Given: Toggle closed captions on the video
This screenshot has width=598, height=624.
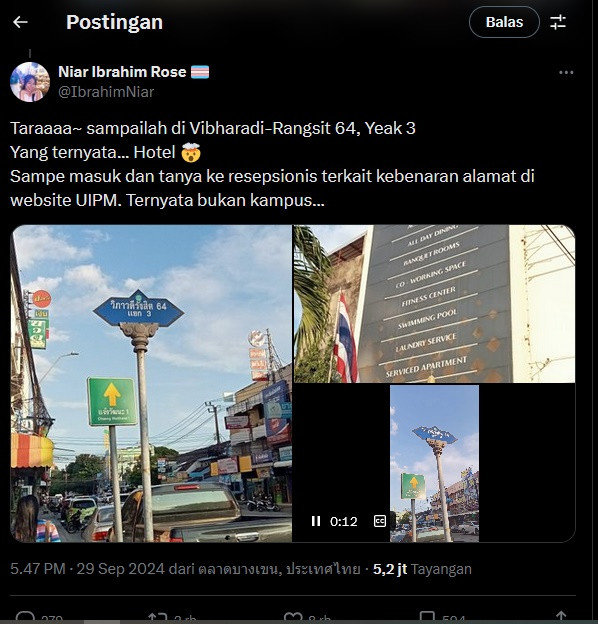Looking at the screenshot, I should point(380,521).
